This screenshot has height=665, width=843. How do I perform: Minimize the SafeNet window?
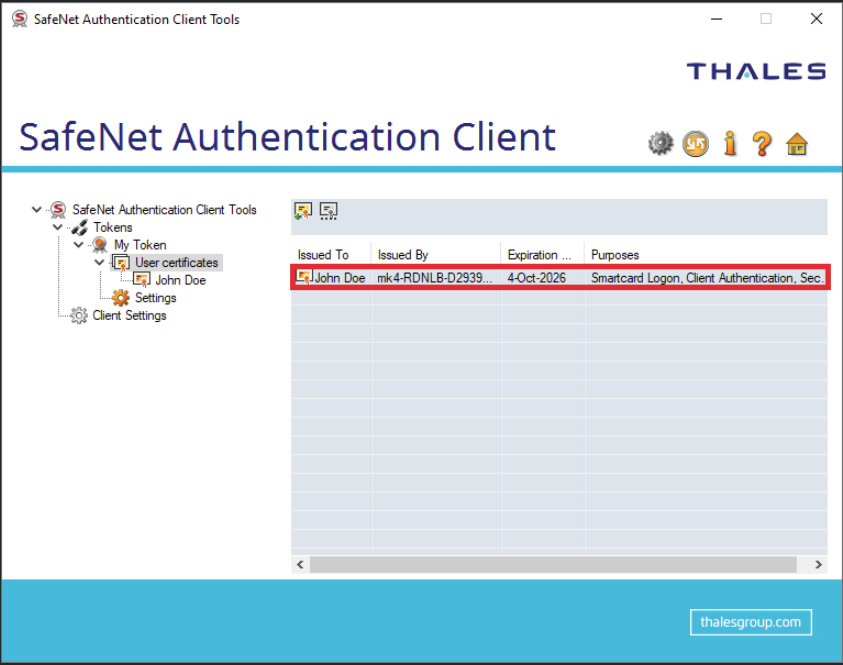tap(716, 19)
